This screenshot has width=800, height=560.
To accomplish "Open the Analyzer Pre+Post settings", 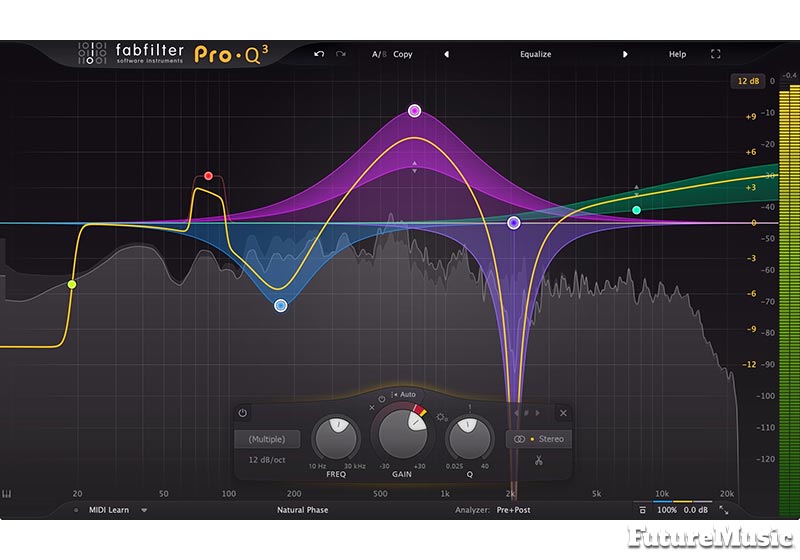I will (513, 510).
